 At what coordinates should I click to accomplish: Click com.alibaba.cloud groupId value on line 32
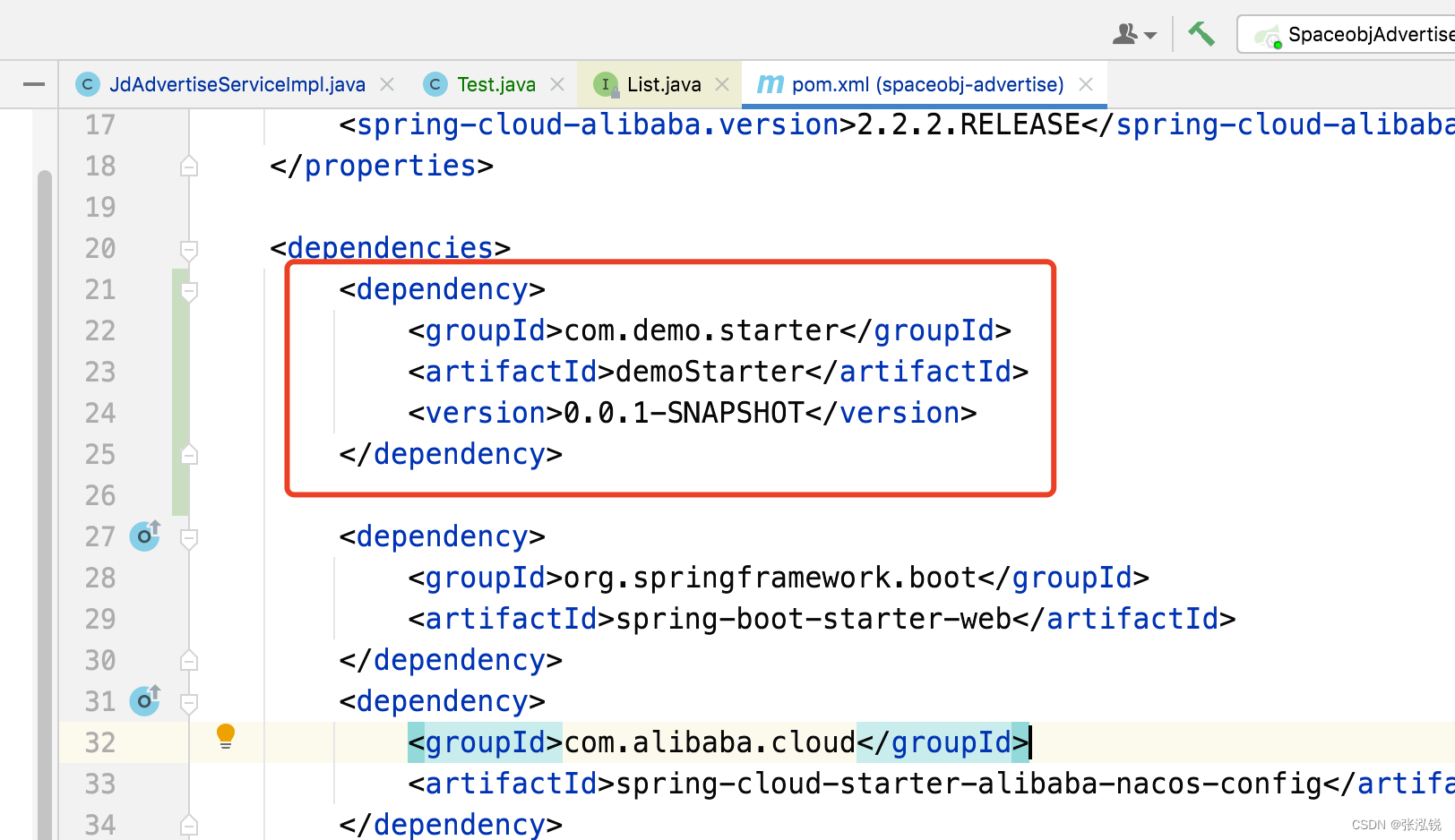(710, 742)
